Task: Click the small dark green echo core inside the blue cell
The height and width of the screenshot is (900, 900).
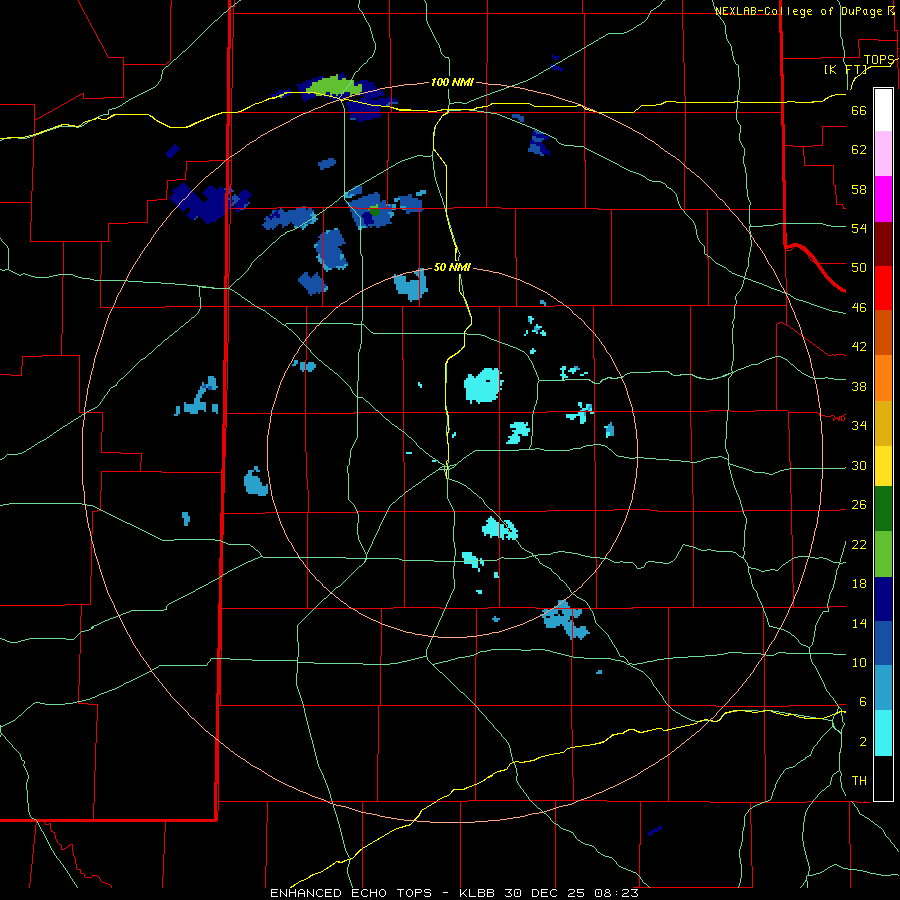Action: click(375, 211)
